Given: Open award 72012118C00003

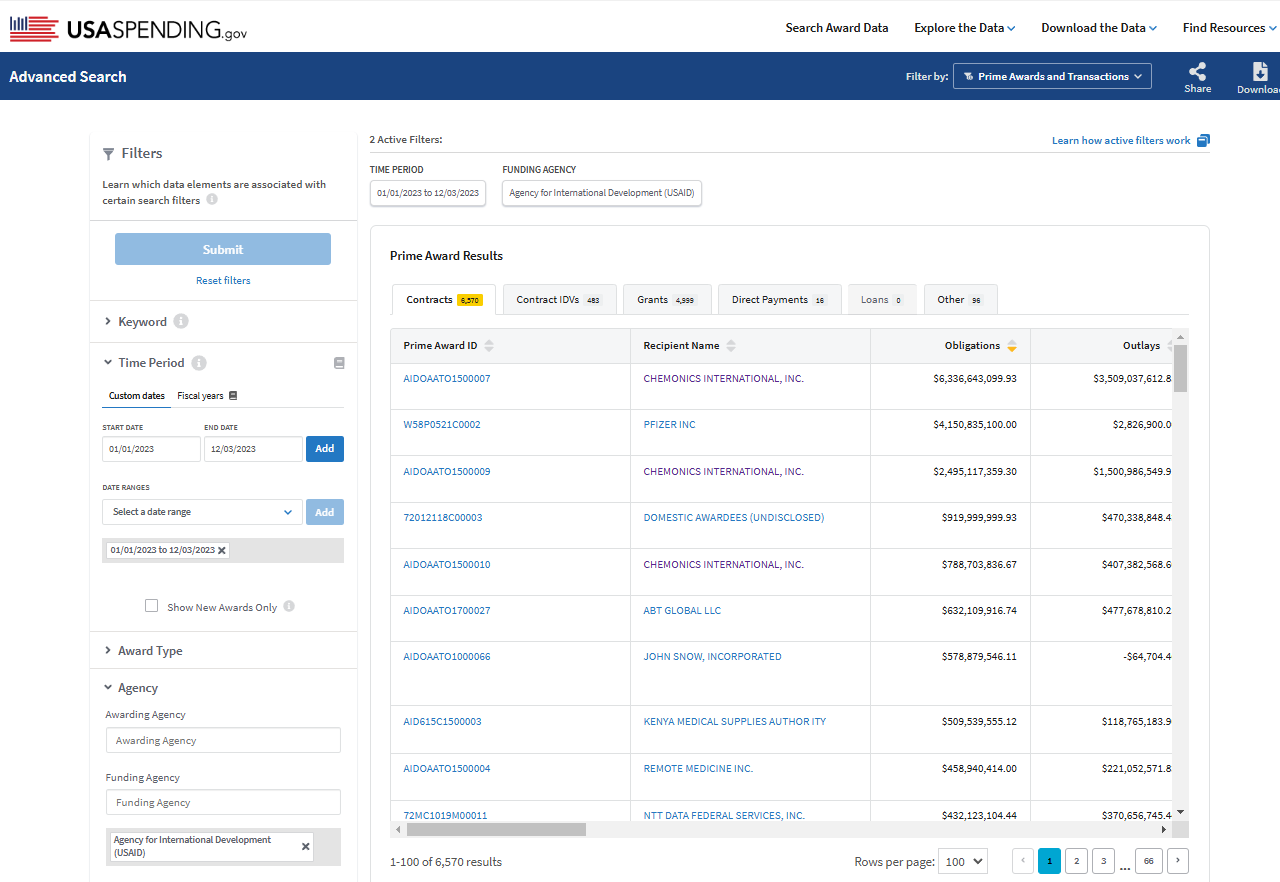Looking at the screenshot, I should tap(443, 518).
